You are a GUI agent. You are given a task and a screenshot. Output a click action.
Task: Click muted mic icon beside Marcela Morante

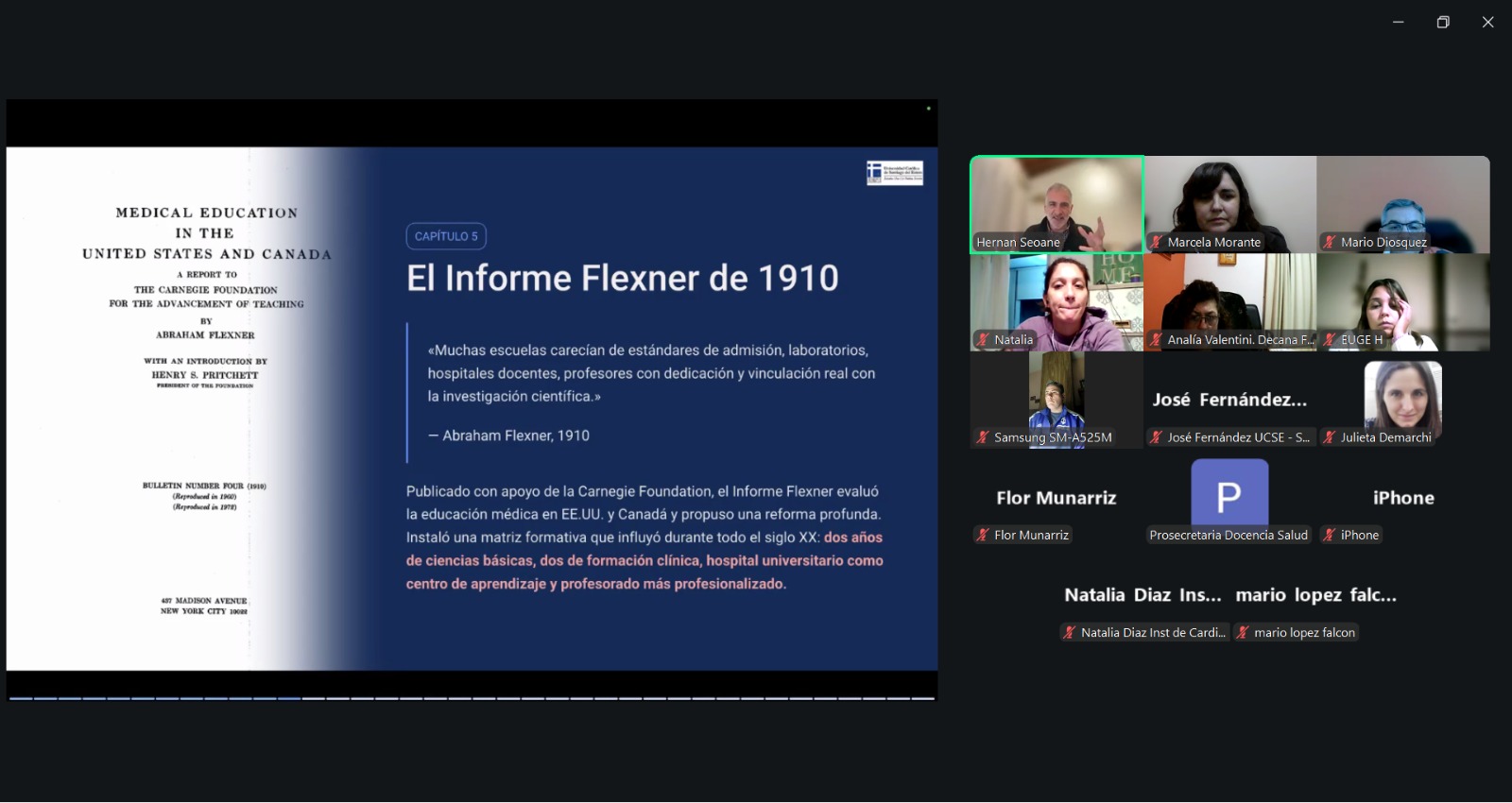pos(1156,242)
